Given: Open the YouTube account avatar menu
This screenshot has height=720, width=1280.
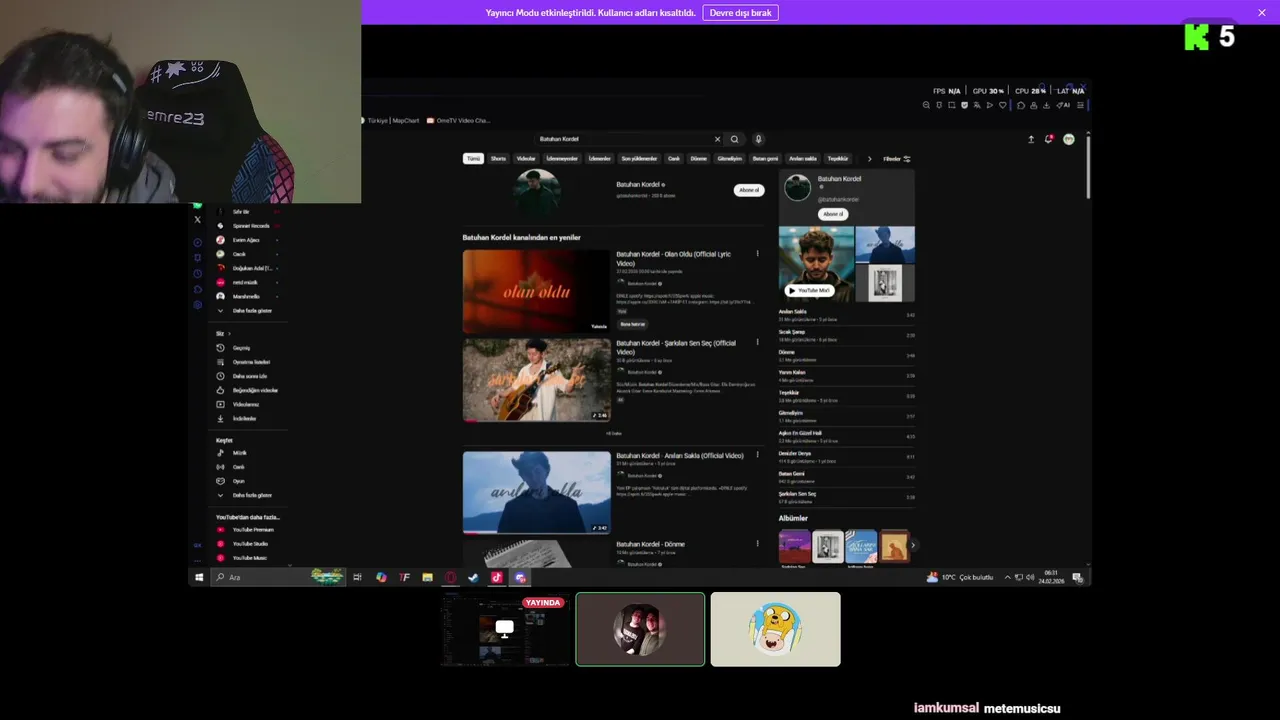Looking at the screenshot, I should click(1068, 139).
